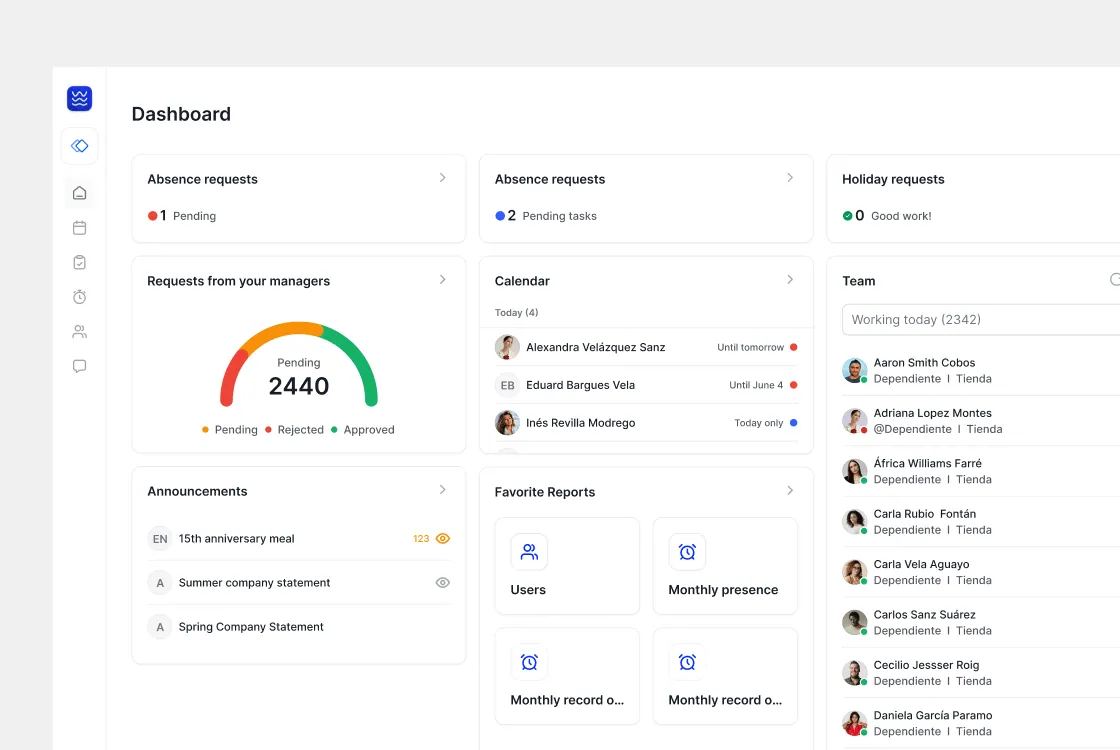Open Alexandra Velázquez Sanz calendar entry
Screen dimensions: 1120x750
(646, 347)
